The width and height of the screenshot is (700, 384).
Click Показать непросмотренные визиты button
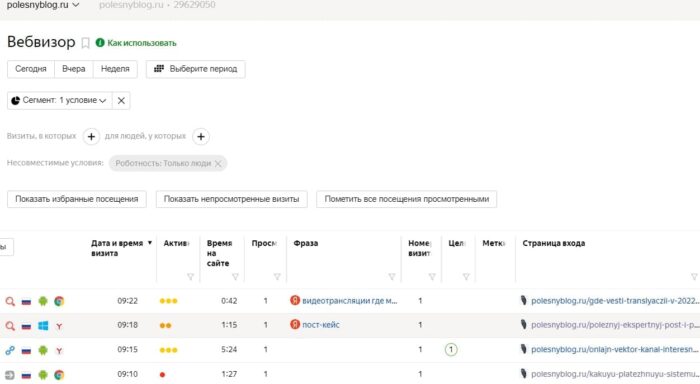(231, 199)
